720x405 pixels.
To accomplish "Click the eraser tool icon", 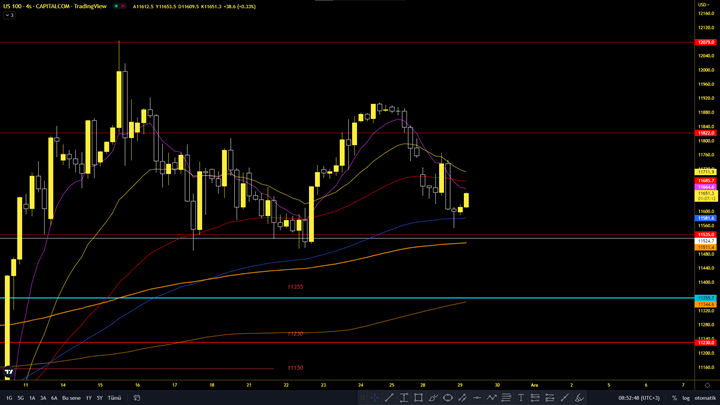I will (x=579, y=398).
